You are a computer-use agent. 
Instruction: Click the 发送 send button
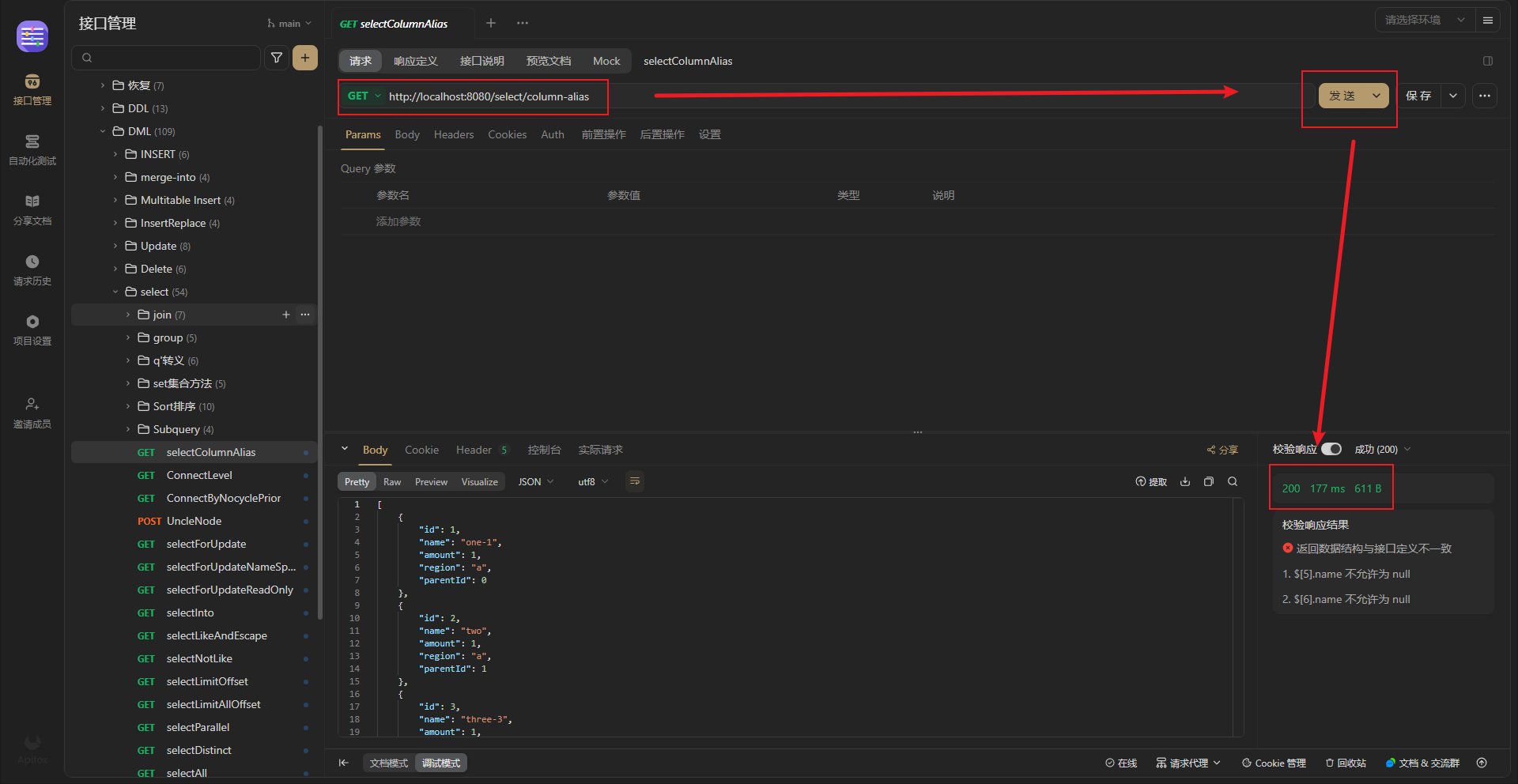tap(1342, 96)
